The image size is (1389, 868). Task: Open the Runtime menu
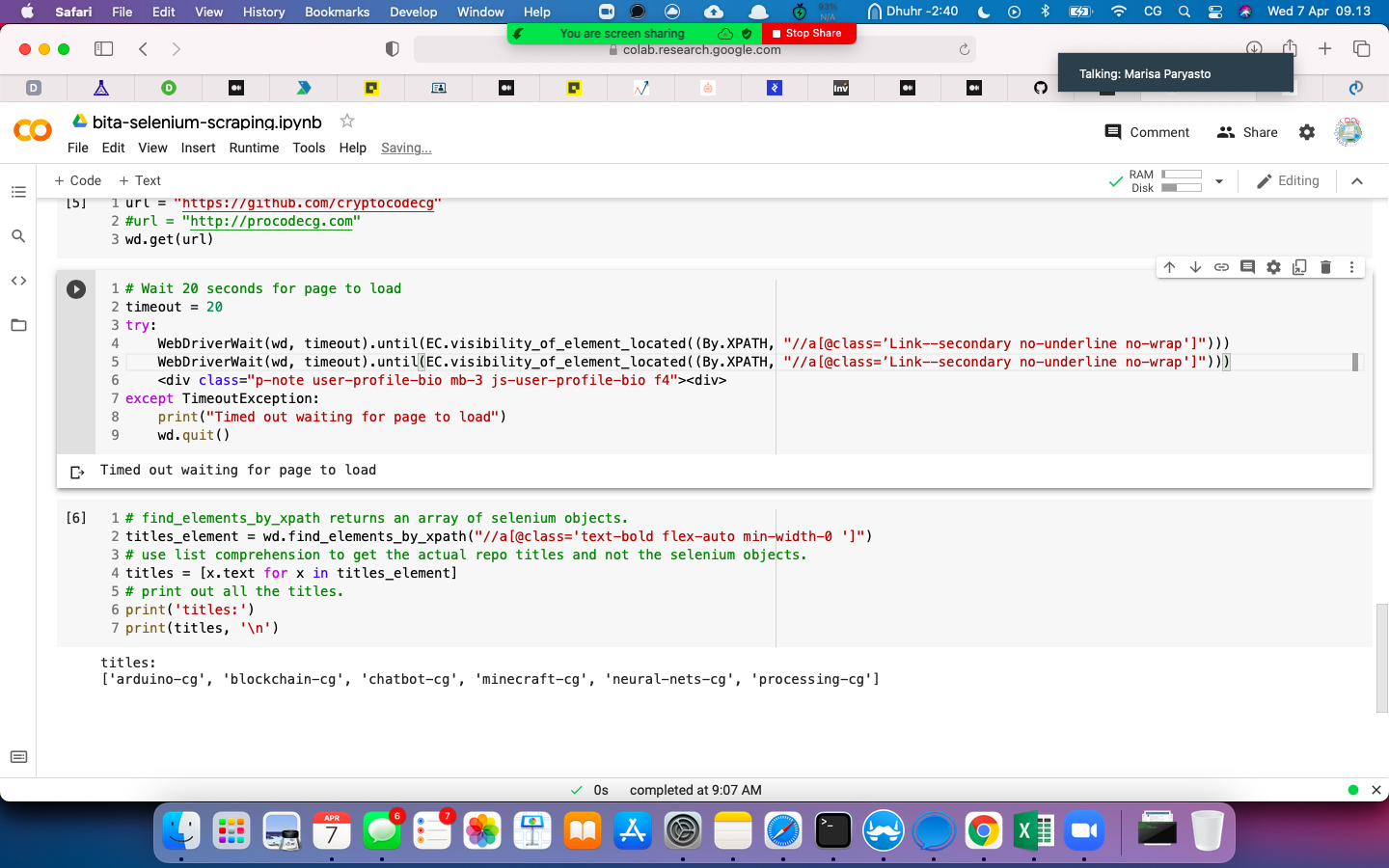[254, 148]
